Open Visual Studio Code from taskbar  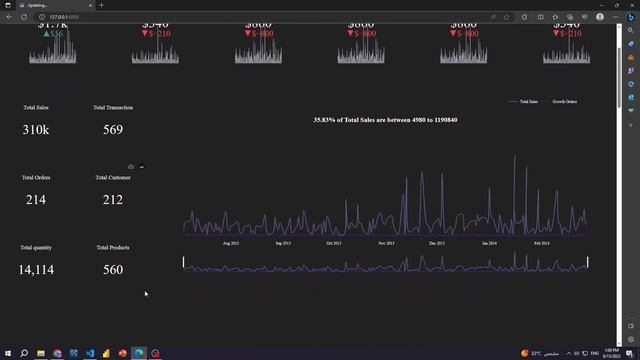(90, 353)
